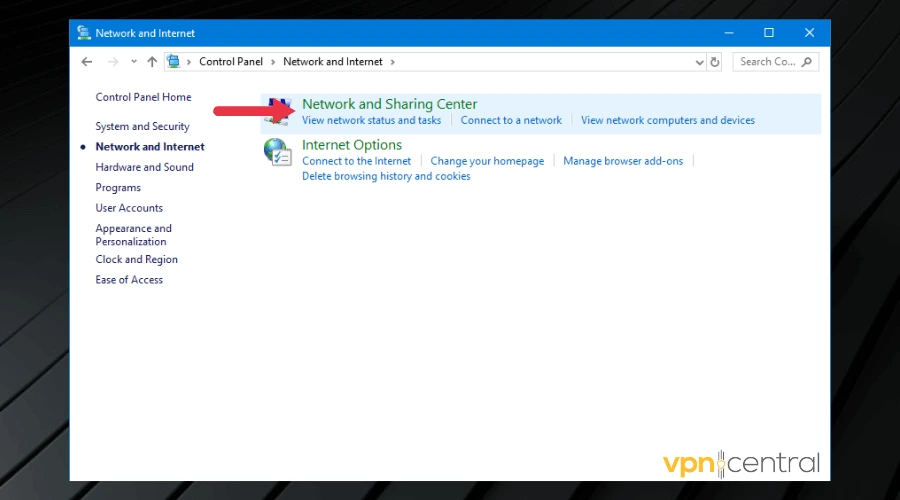Expand the address bar history dropdown
900x500 pixels.
(x=699, y=62)
